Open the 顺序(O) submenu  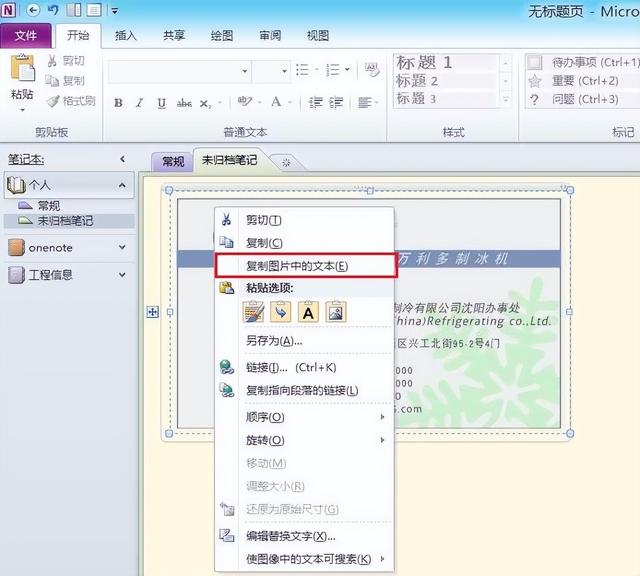(x=304, y=417)
